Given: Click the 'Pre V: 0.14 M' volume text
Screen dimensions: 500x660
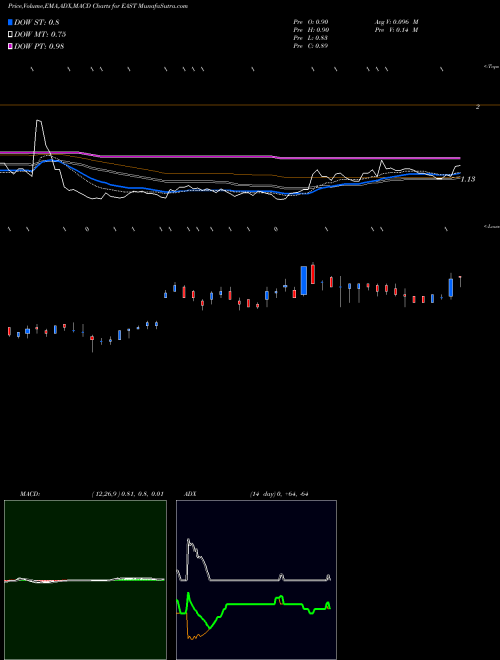Looking at the screenshot, I should 396,30.
